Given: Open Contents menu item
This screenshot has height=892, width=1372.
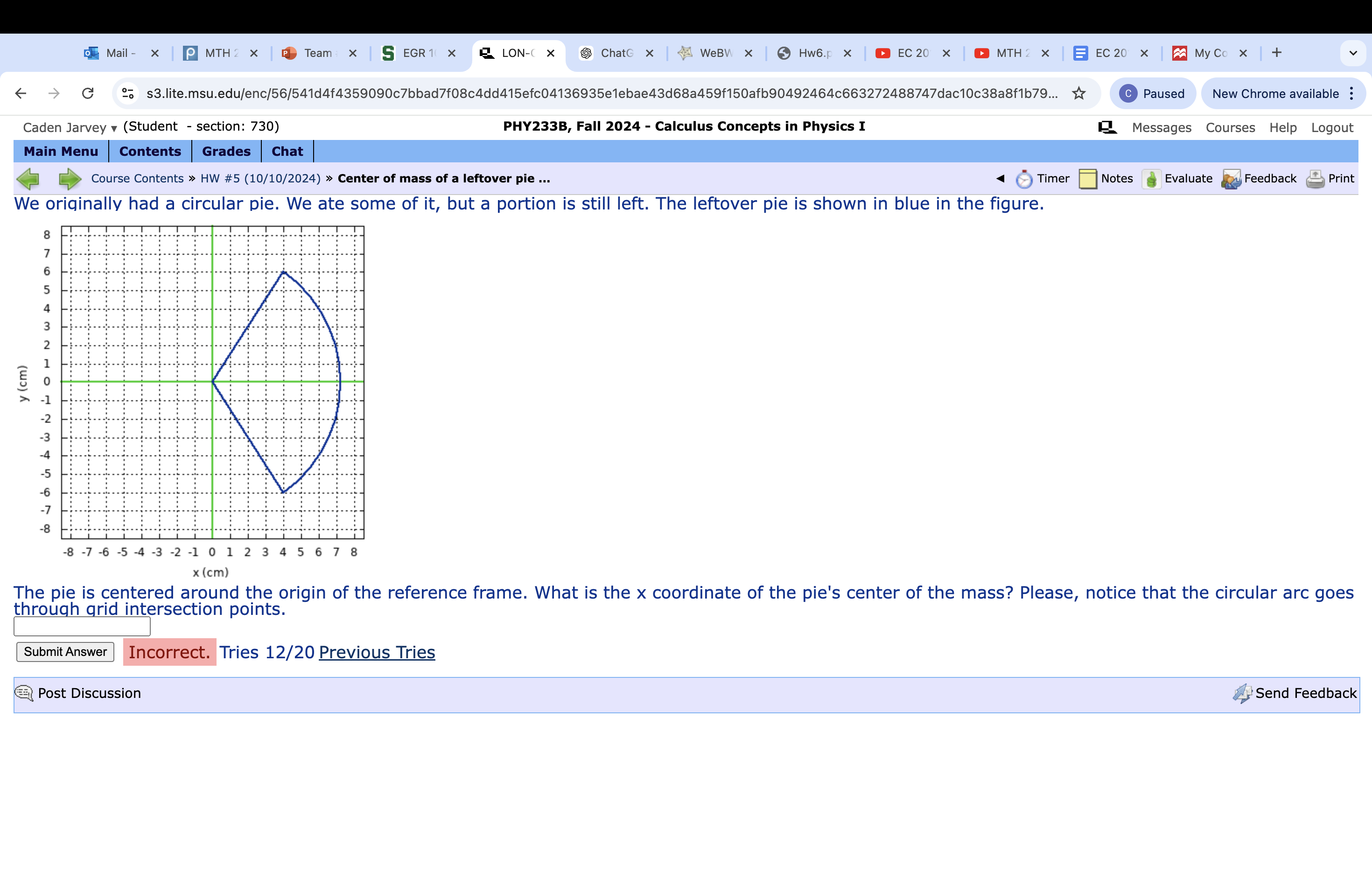Looking at the screenshot, I should click(x=150, y=152).
